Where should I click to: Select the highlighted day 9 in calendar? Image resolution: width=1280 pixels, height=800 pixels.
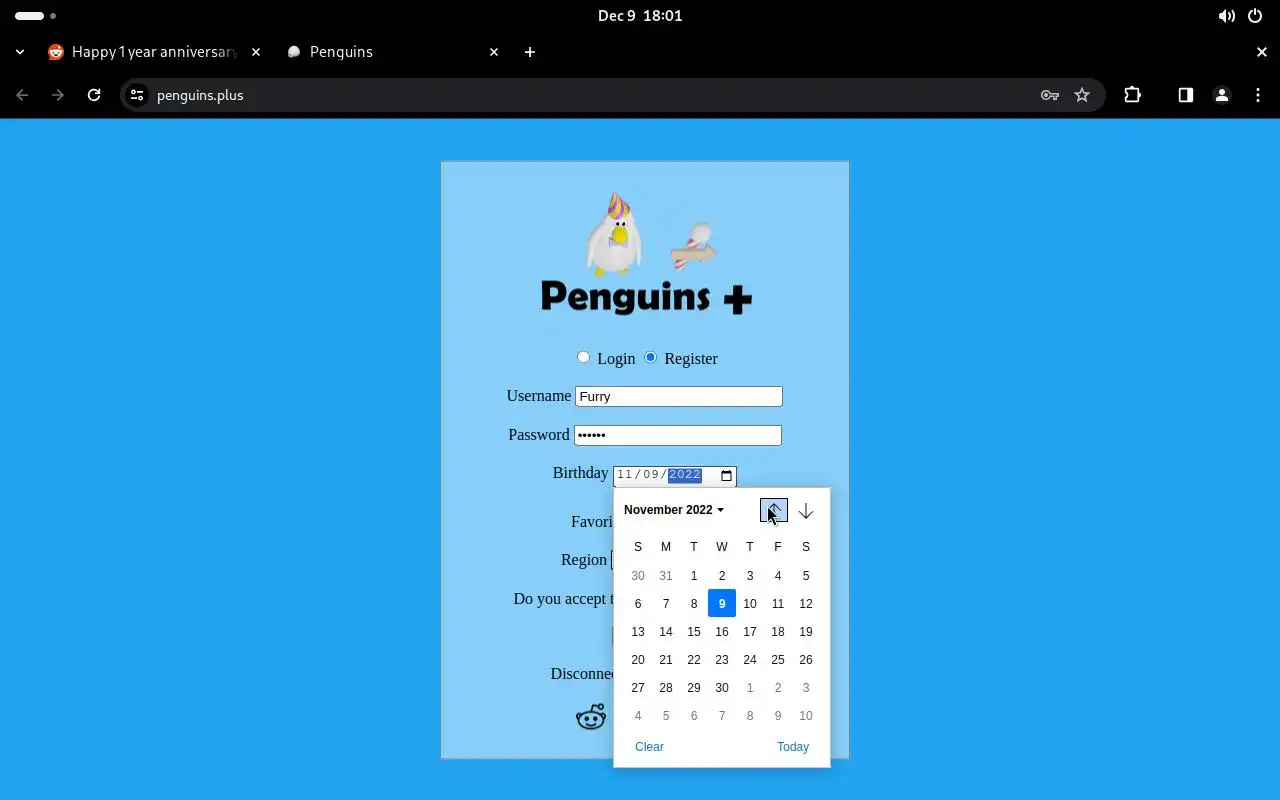click(722, 604)
